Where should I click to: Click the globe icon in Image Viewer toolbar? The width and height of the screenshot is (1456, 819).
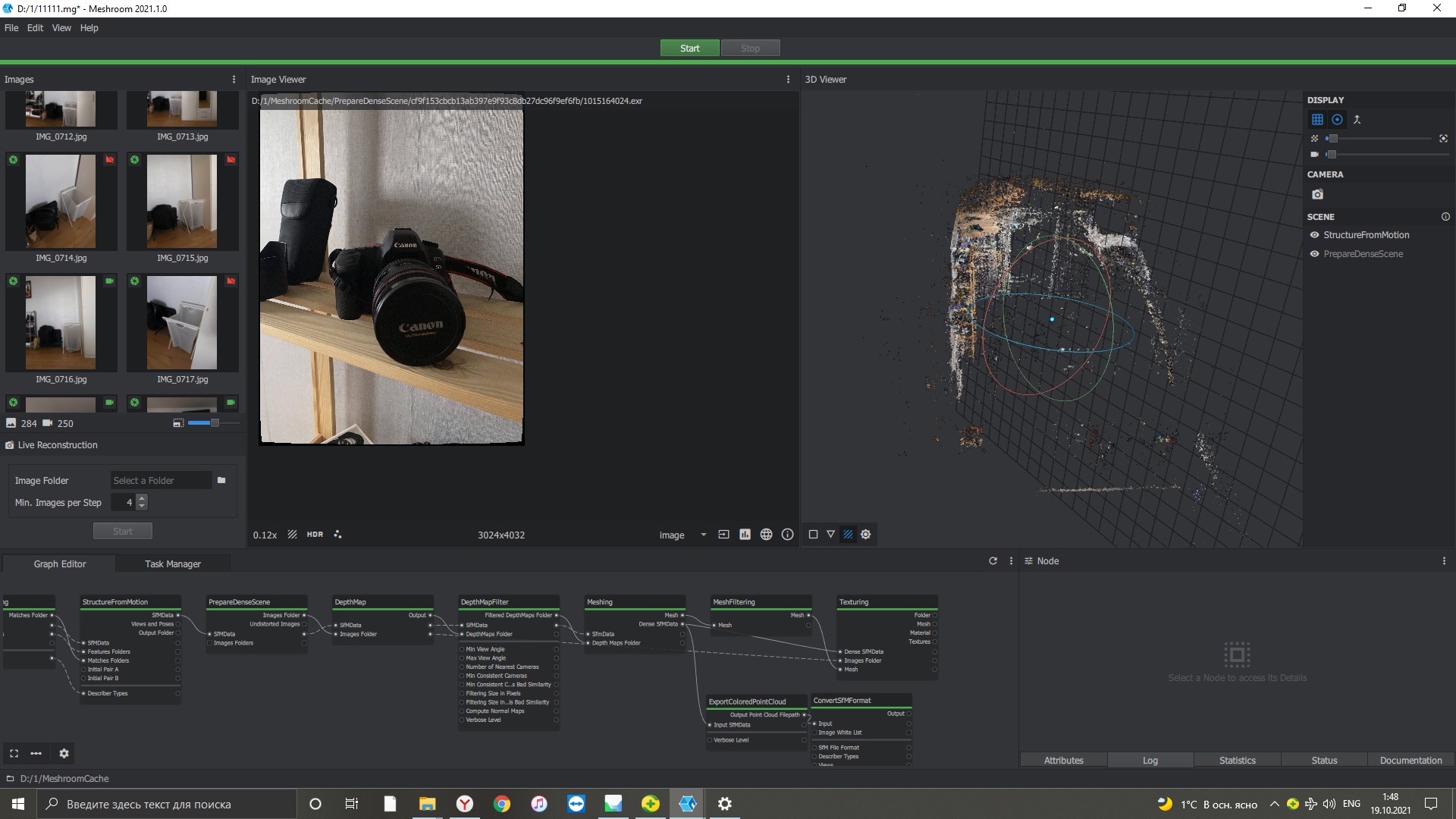tap(766, 535)
